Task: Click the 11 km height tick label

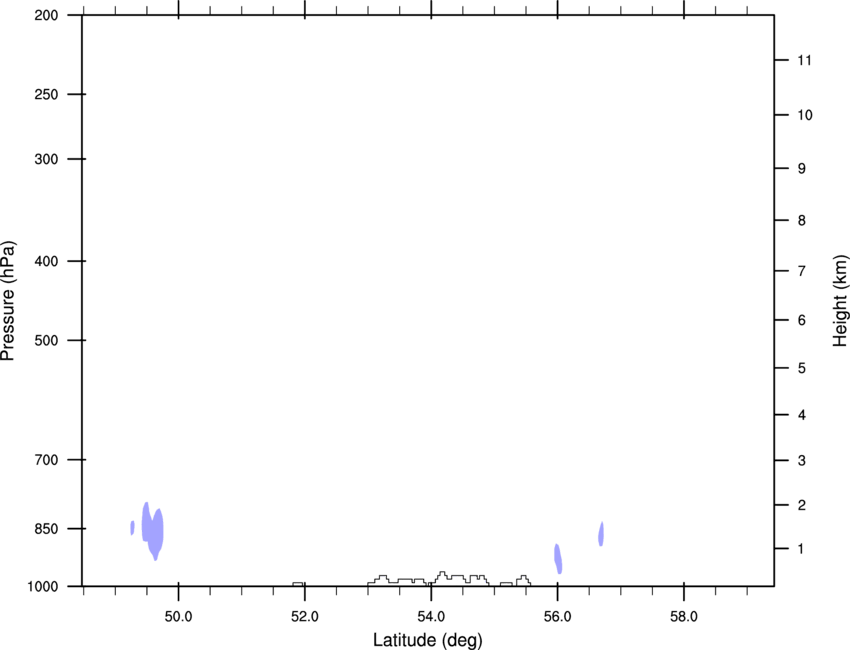Action: tap(805, 61)
